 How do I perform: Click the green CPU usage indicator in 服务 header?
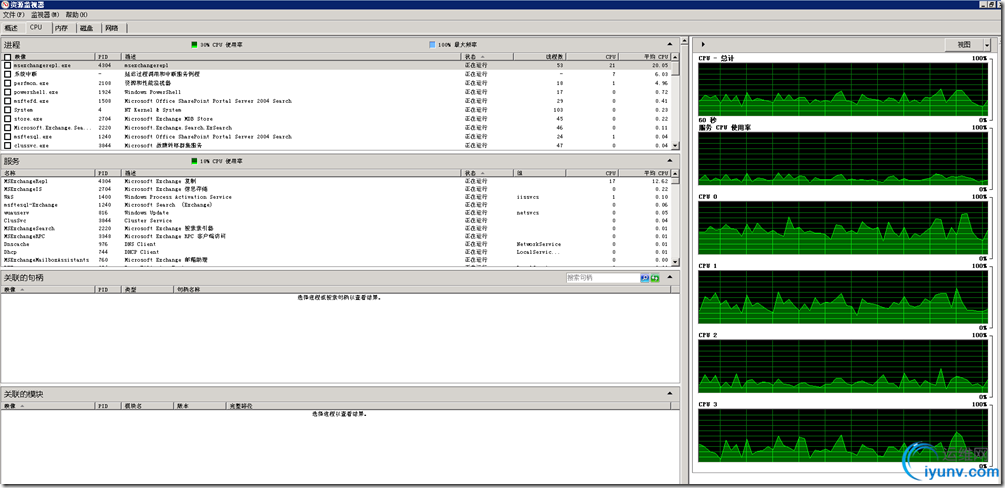tap(195, 161)
